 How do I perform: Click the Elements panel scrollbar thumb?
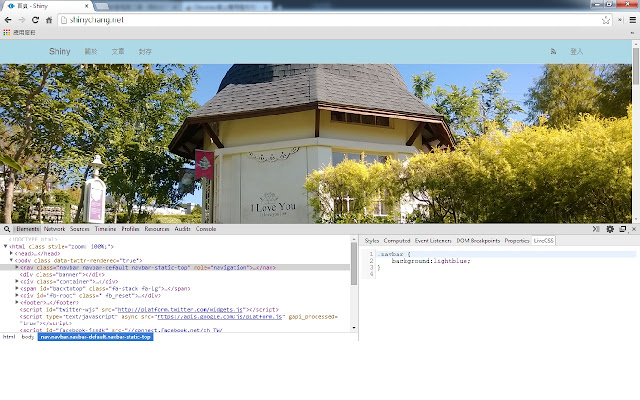pyautogui.click(x=354, y=264)
